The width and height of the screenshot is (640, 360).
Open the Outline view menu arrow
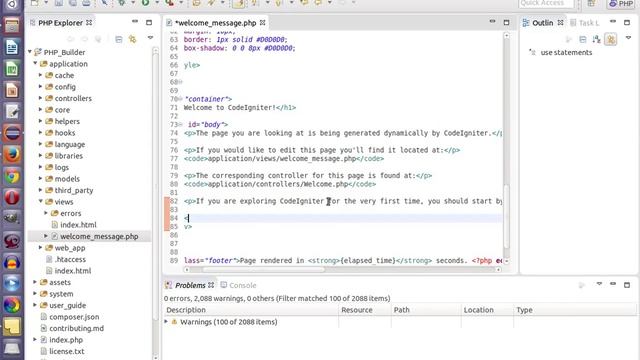click(x=628, y=38)
